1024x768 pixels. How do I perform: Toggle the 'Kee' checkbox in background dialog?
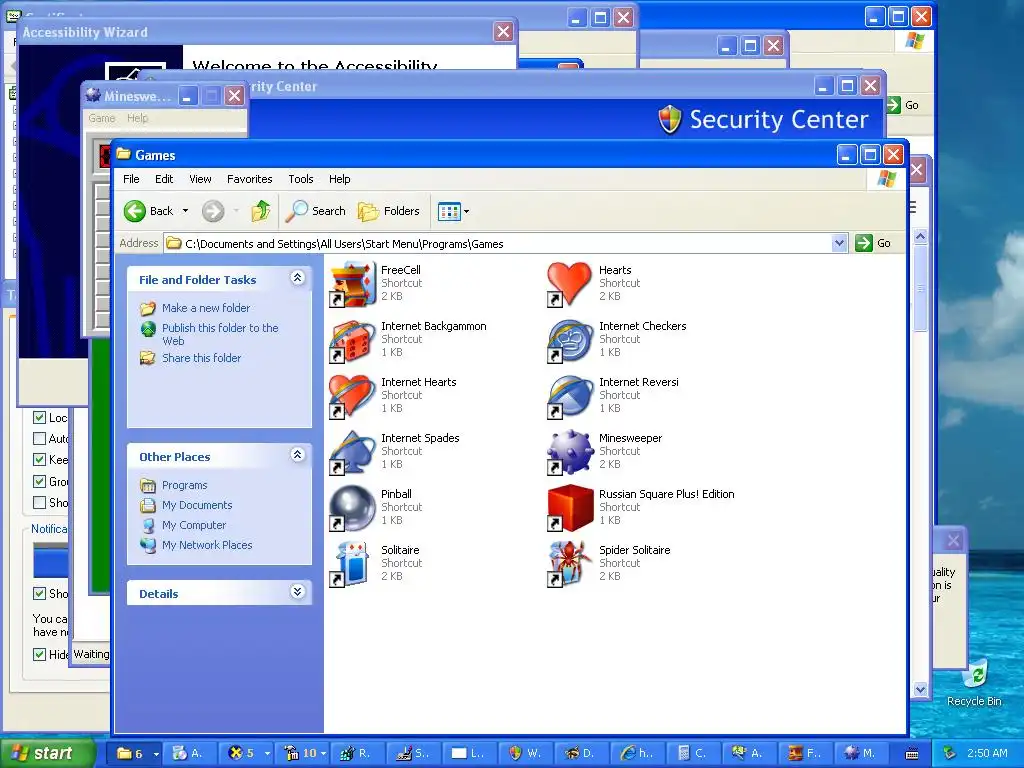39,460
